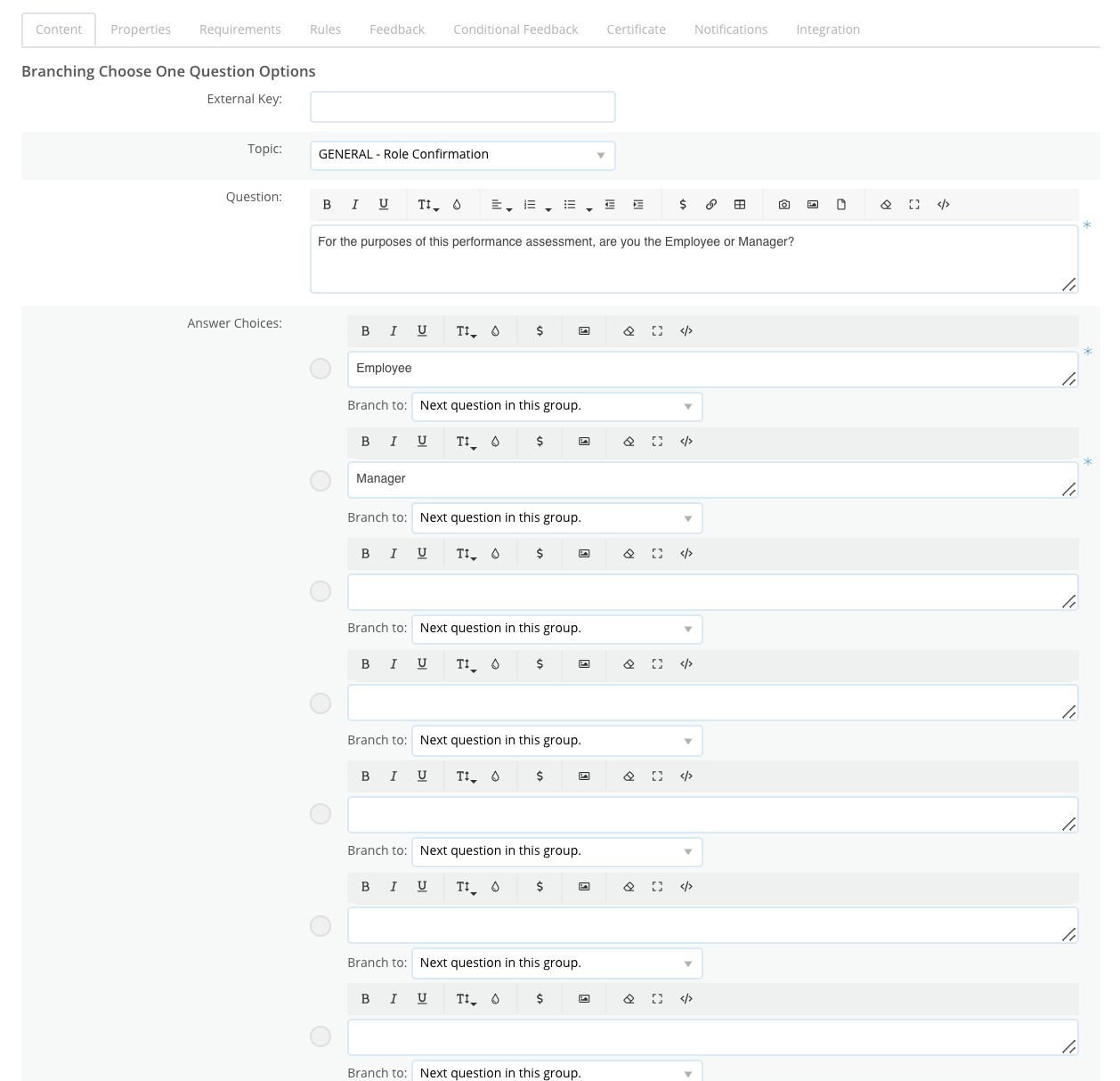Viewport: 1120px width, 1081px height.
Task: Insert a link in the Question editor
Action: 710,204
